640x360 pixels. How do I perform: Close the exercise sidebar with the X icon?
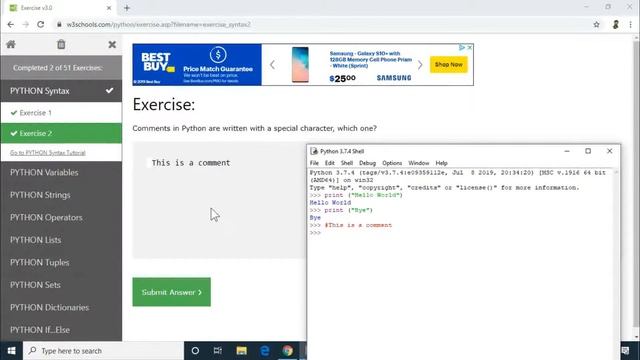coord(112,44)
